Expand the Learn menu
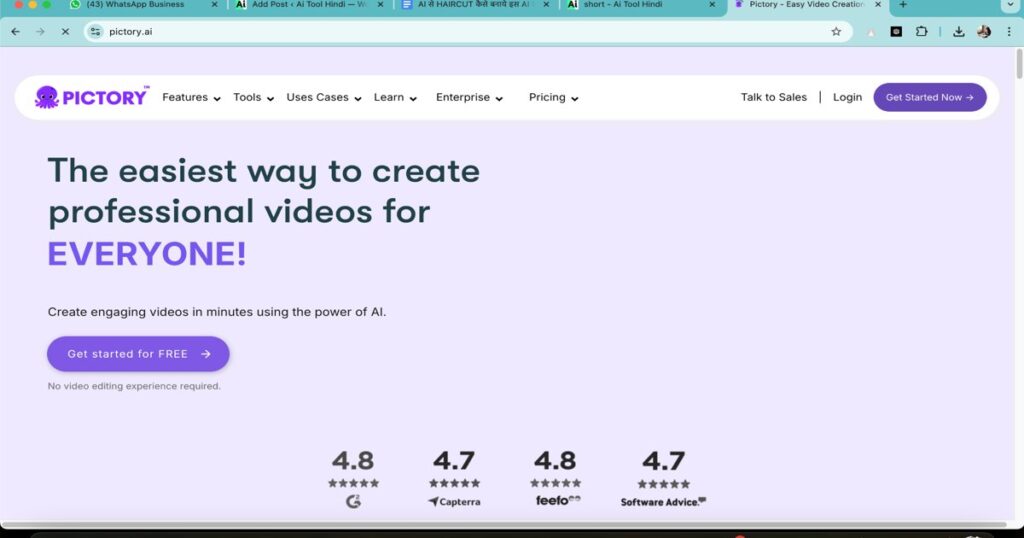Screen dimensions: 1024x538 395,97
